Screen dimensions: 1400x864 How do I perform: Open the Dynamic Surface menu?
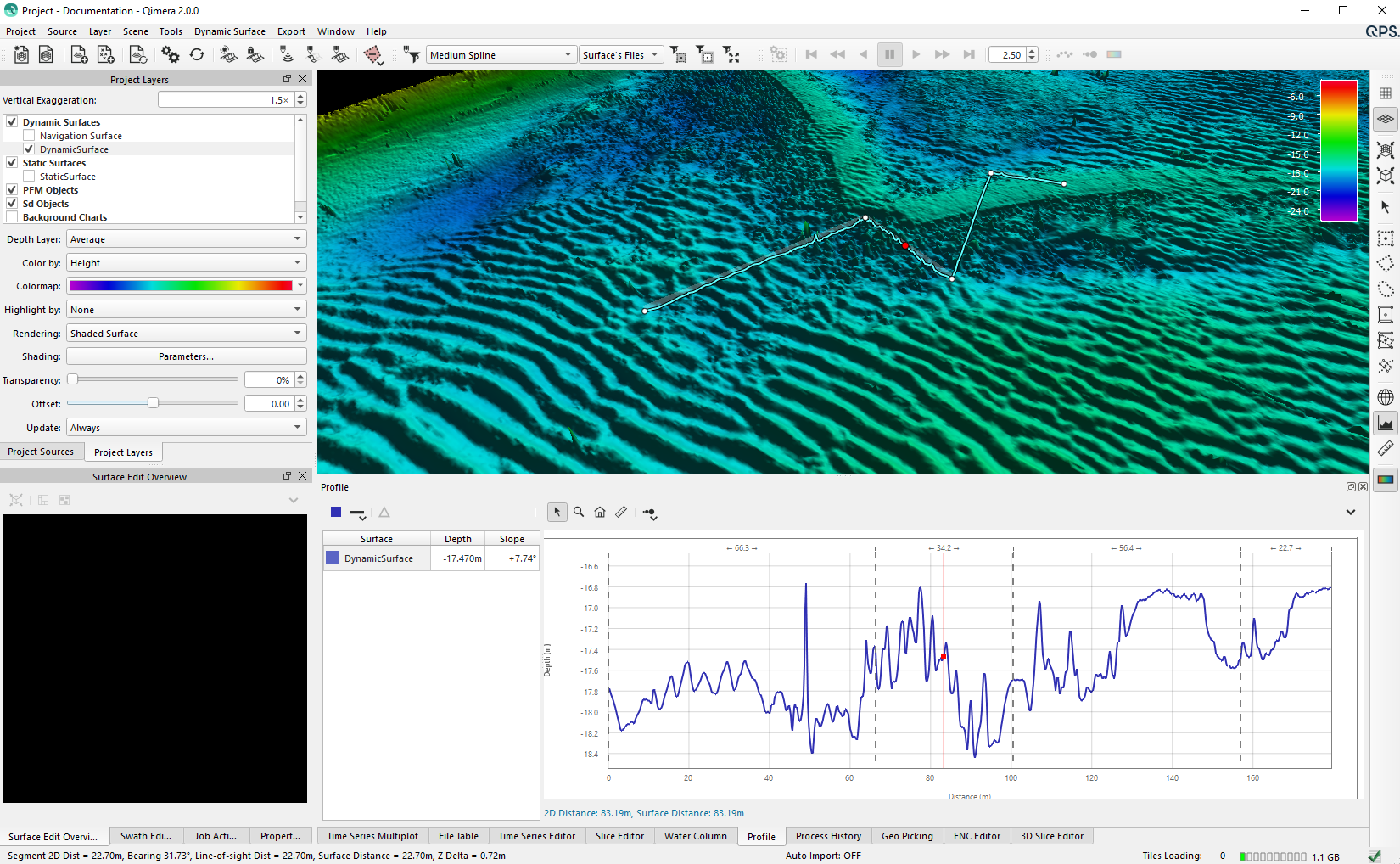coord(229,31)
